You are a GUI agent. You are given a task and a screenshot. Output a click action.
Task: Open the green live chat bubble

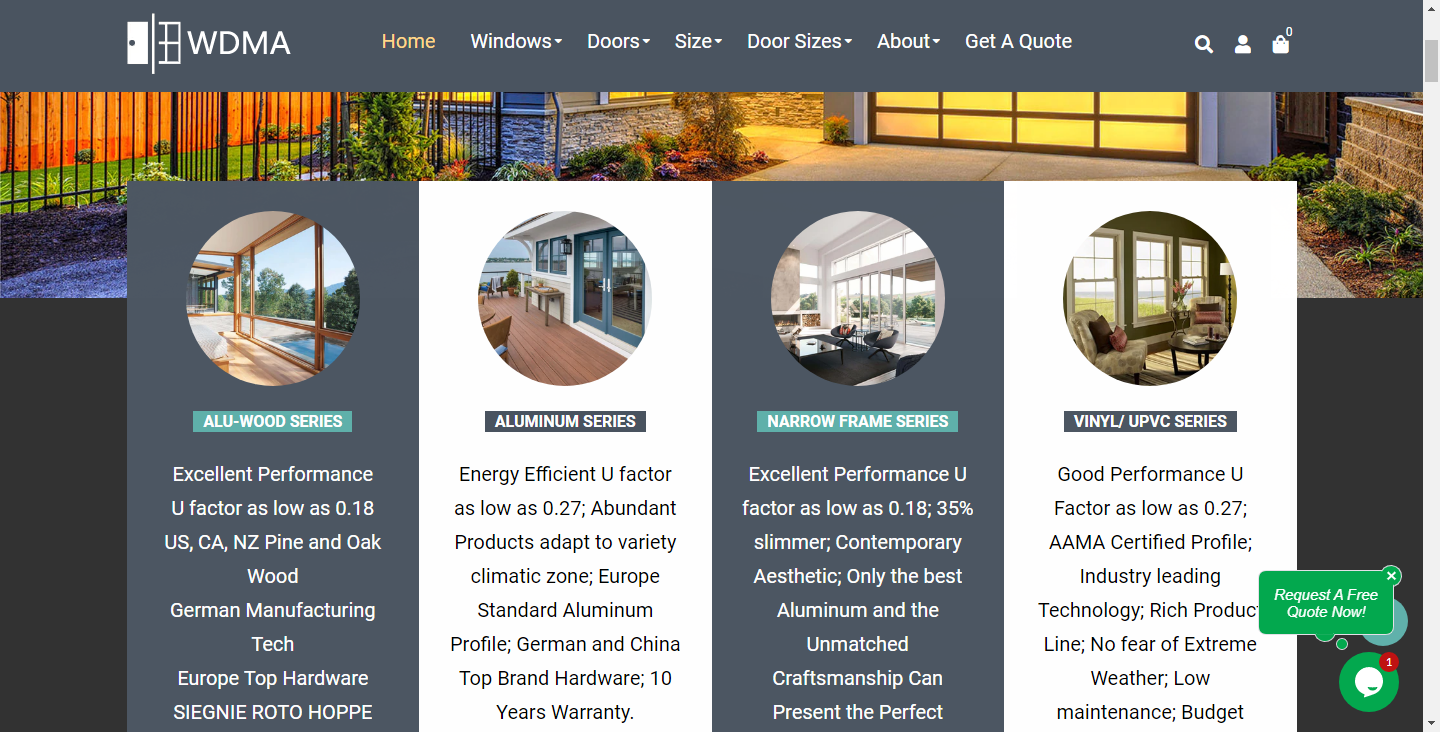coord(1369,682)
